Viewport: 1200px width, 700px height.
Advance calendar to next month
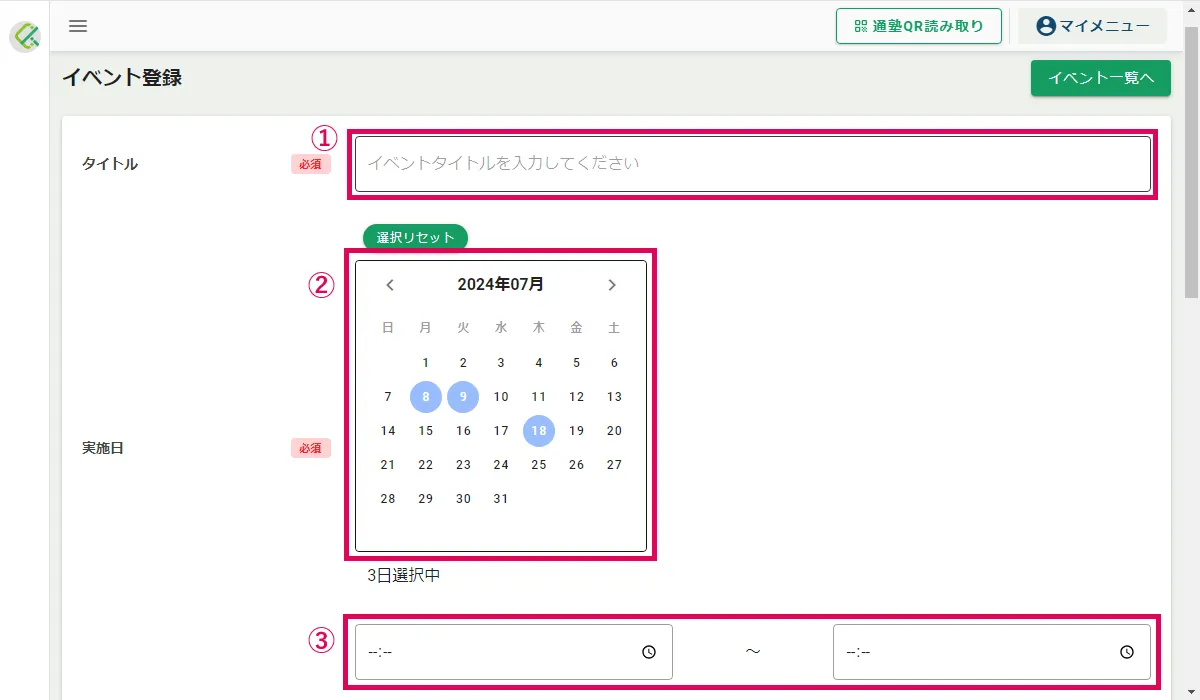(612, 285)
